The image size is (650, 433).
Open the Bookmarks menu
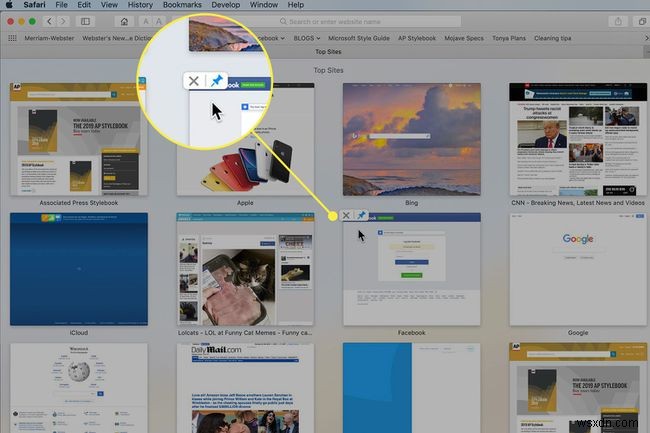[x=182, y=5]
